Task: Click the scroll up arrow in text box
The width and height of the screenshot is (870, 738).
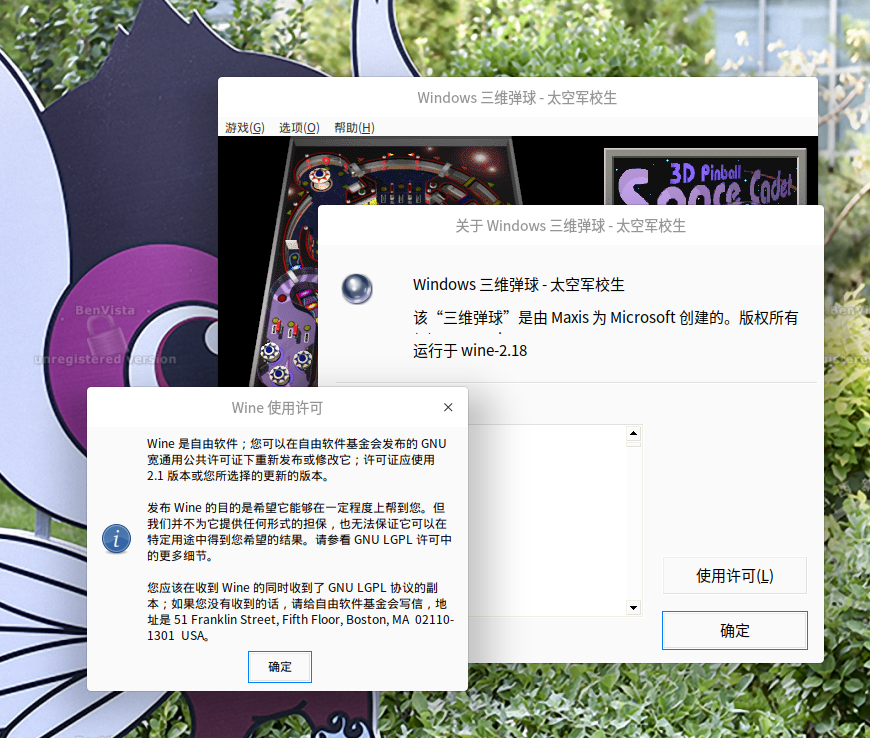Action: click(633, 433)
